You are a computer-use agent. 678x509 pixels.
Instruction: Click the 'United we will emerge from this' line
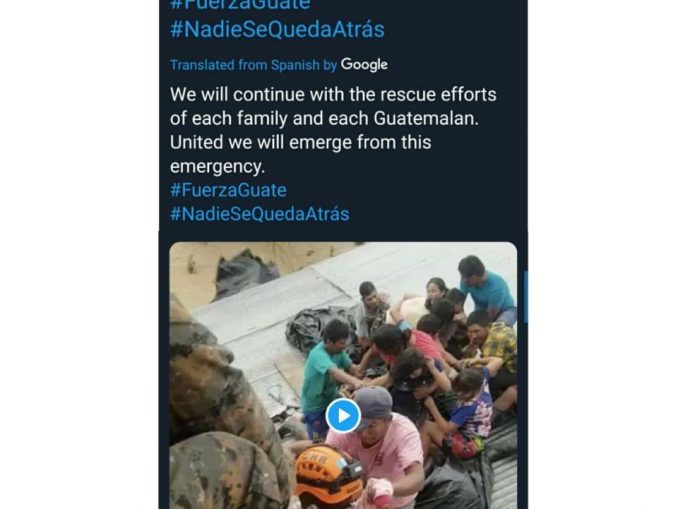301,142
